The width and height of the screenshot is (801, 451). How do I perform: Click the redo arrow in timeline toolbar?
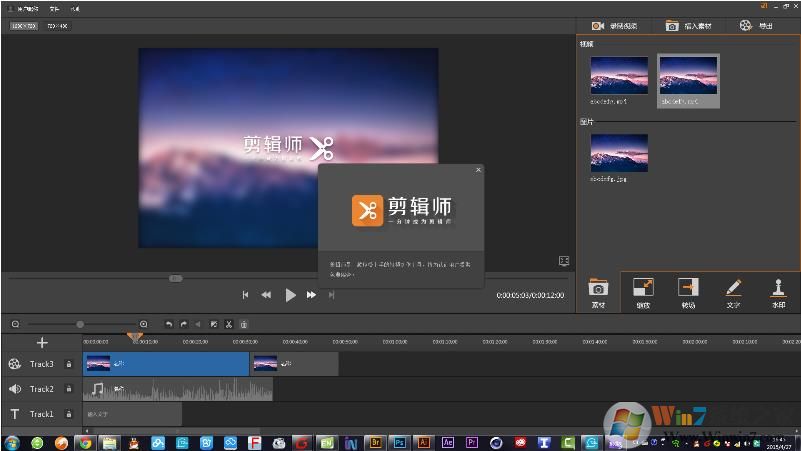coord(184,324)
